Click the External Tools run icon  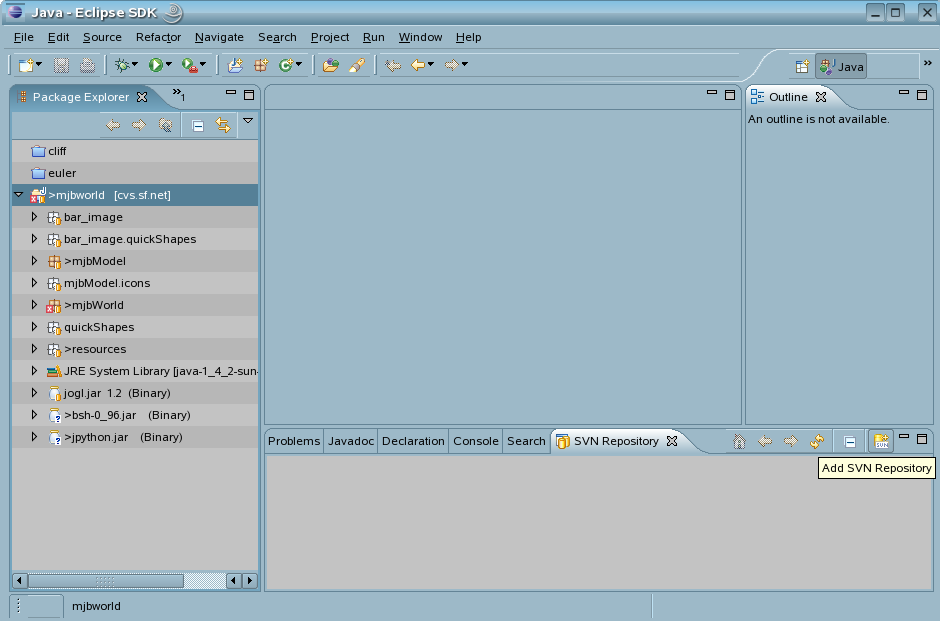pos(189,65)
